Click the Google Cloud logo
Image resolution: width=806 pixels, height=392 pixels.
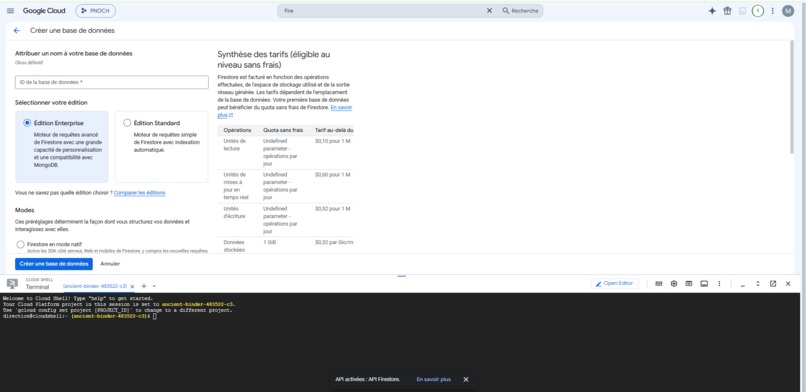[44, 11]
